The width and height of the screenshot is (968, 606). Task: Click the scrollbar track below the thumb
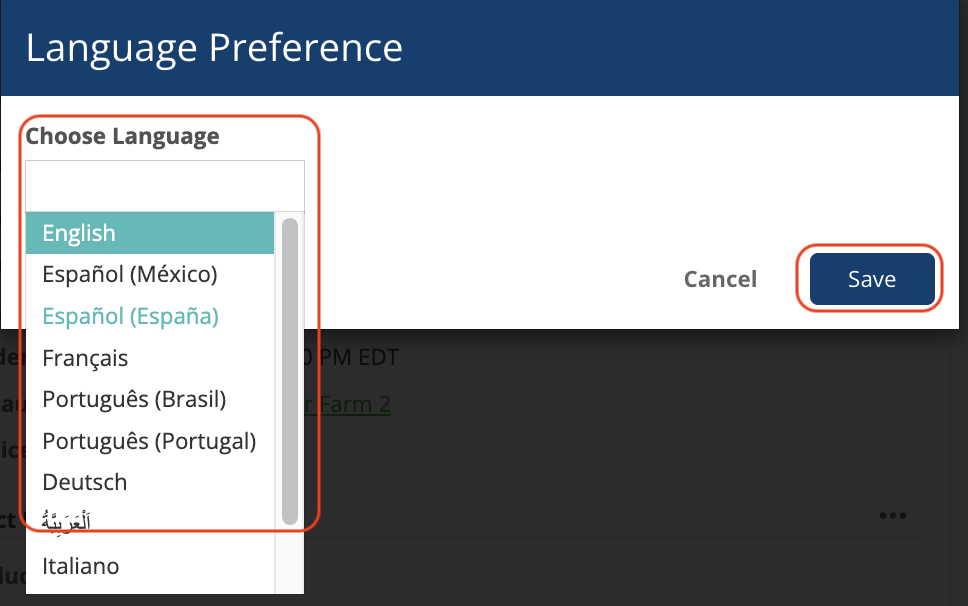290,558
